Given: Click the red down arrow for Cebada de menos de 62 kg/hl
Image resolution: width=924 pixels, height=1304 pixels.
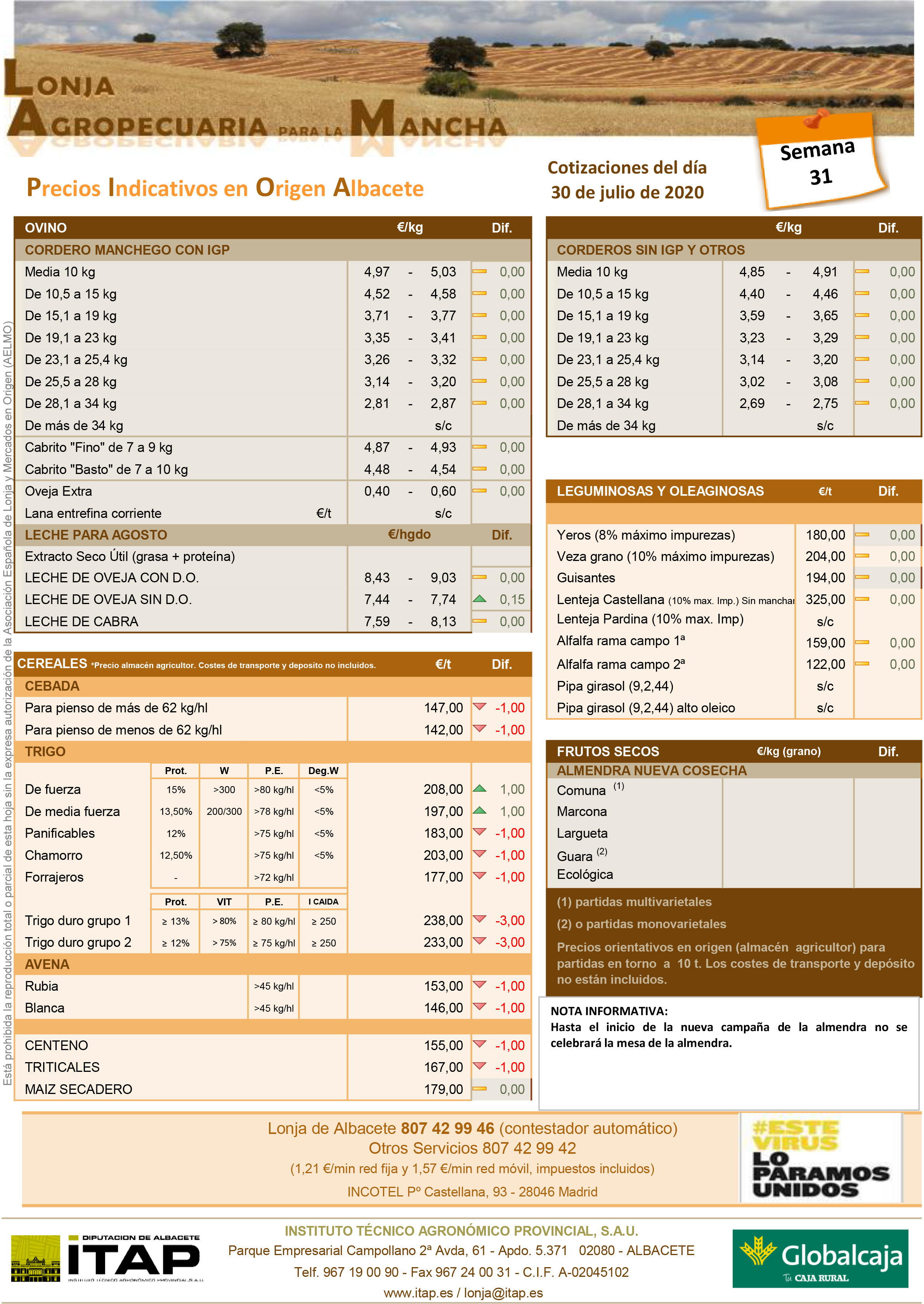Looking at the screenshot, I should click(480, 728).
